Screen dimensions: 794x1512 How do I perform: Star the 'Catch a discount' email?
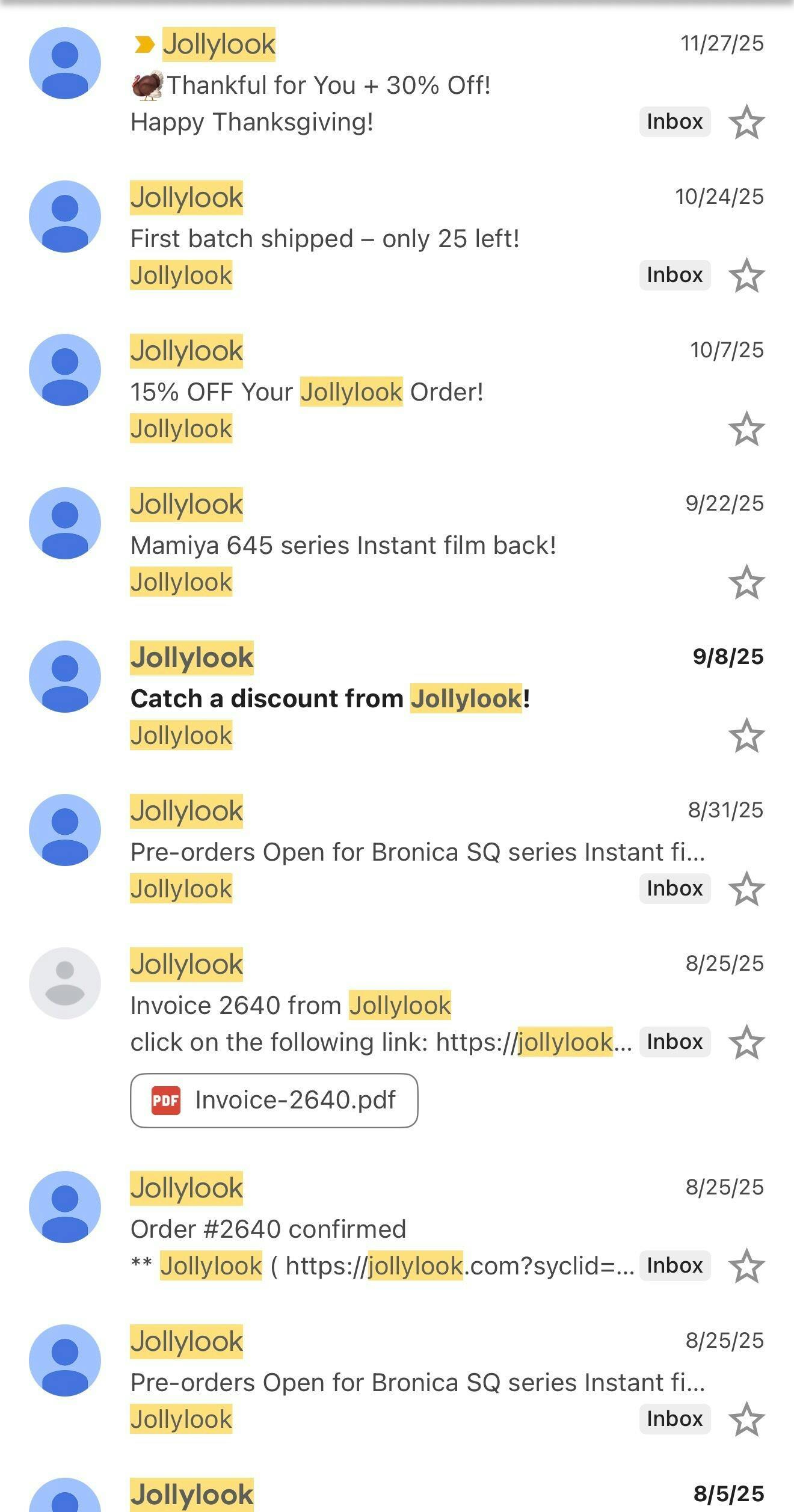(746, 736)
